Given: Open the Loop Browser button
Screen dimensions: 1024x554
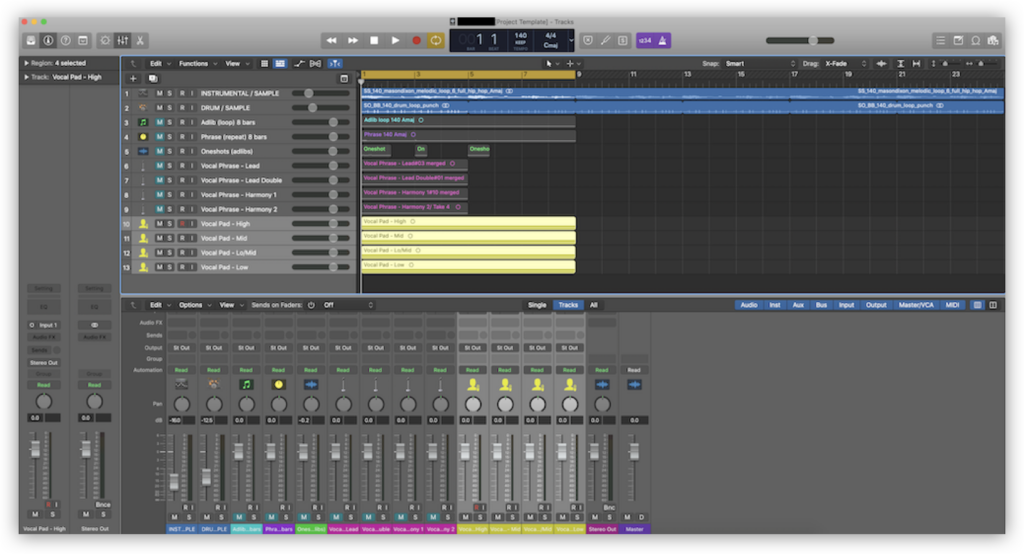Looking at the screenshot, I should coord(976,41).
